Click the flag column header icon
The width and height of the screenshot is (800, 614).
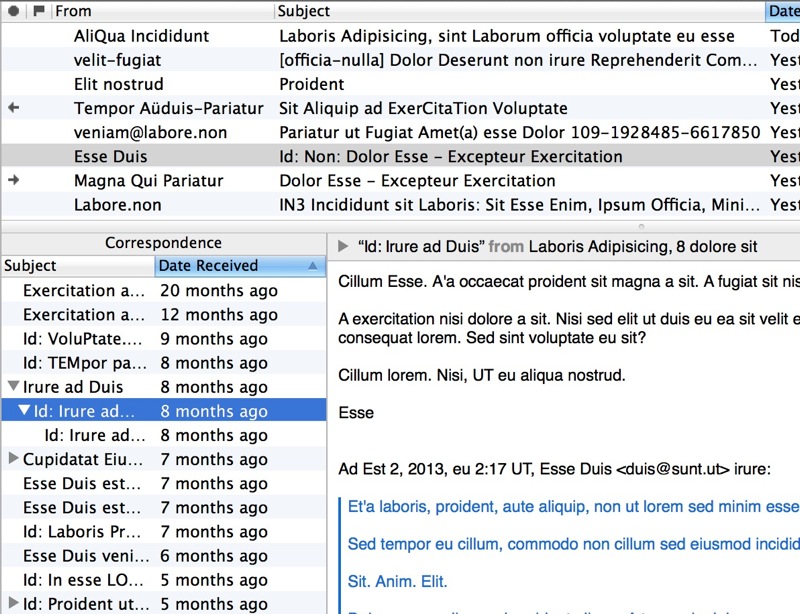tap(39, 11)
